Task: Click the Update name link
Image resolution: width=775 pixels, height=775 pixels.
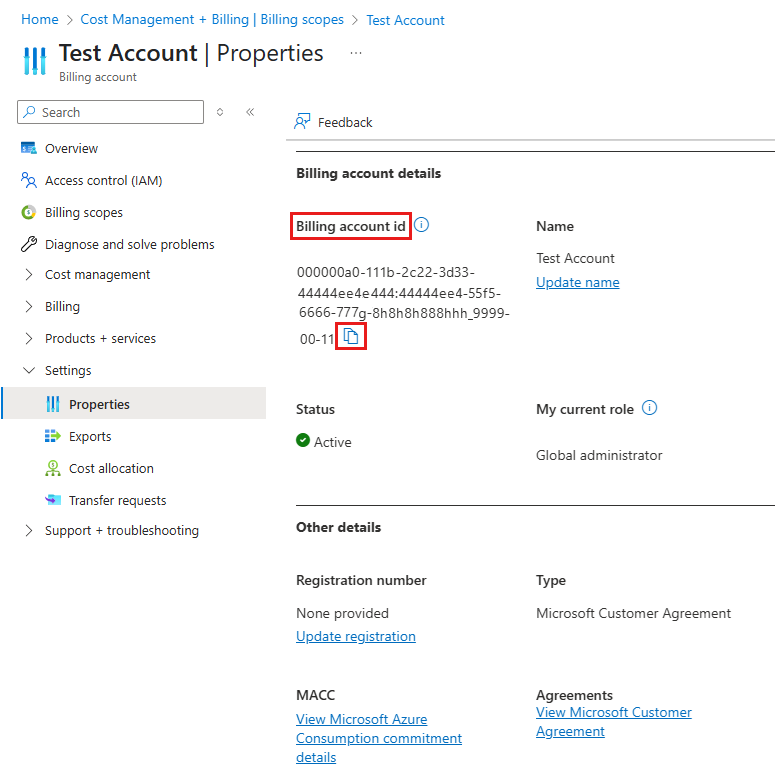Action: [577, 282]
